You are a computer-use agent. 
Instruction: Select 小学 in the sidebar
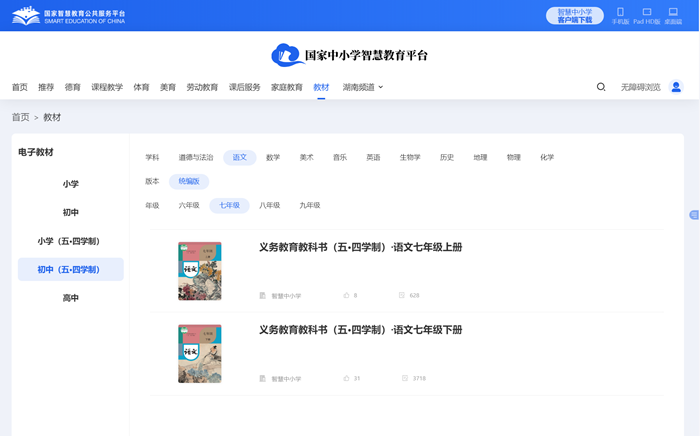pyautogui.click(x=71, y=184)
